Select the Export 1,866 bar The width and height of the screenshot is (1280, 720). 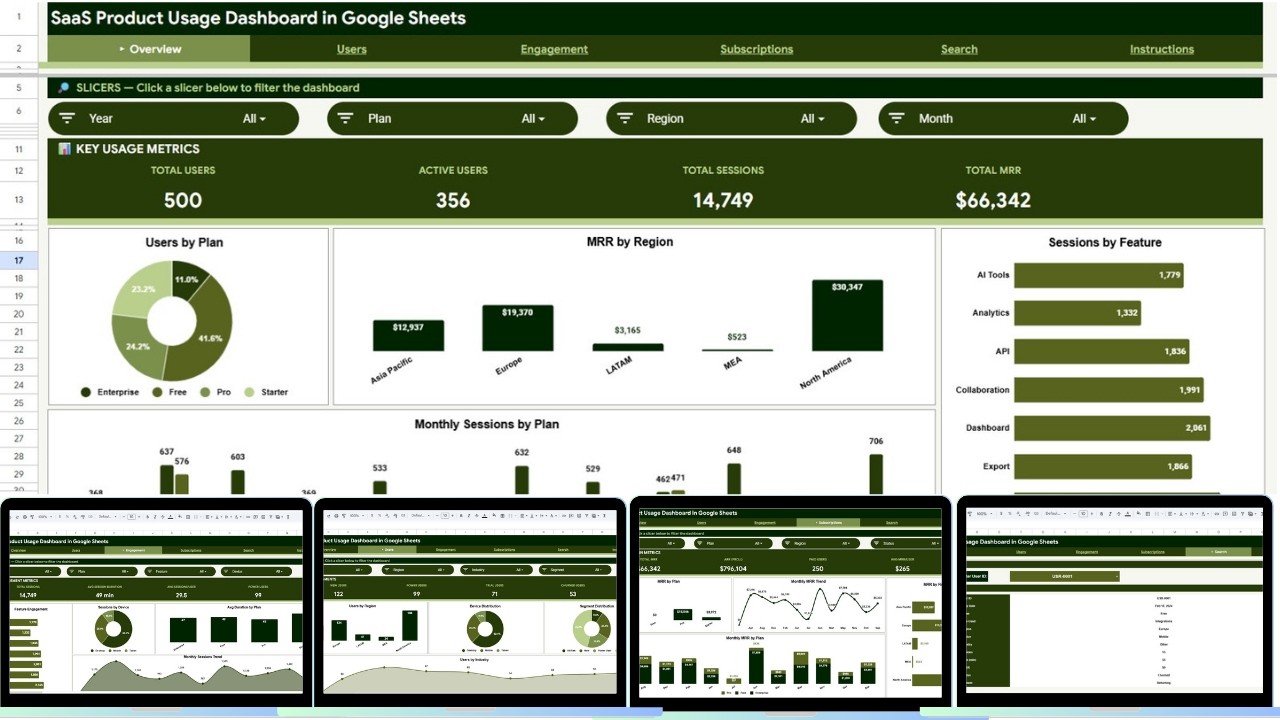[x=1103, y=467]
